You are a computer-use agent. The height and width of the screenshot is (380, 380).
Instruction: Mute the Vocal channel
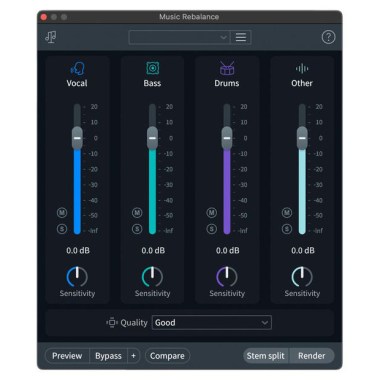[x=62, y=212]
